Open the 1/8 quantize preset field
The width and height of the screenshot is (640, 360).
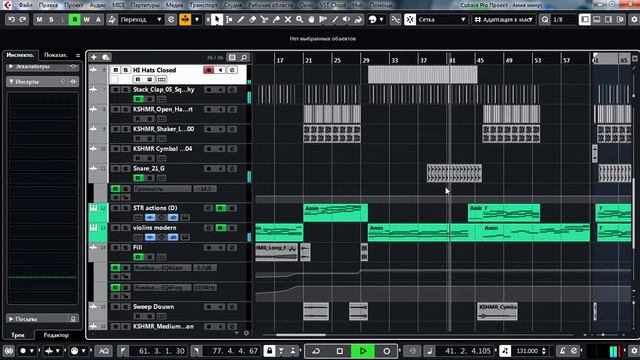pyautogui.click(x=562, y=20)
